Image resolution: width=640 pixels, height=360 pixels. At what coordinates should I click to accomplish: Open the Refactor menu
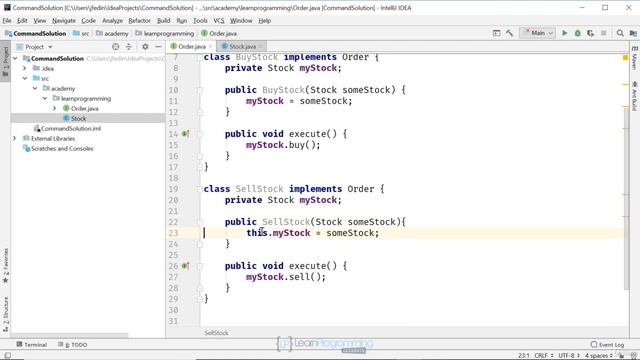pyautogui.click(x=139, y=20)
